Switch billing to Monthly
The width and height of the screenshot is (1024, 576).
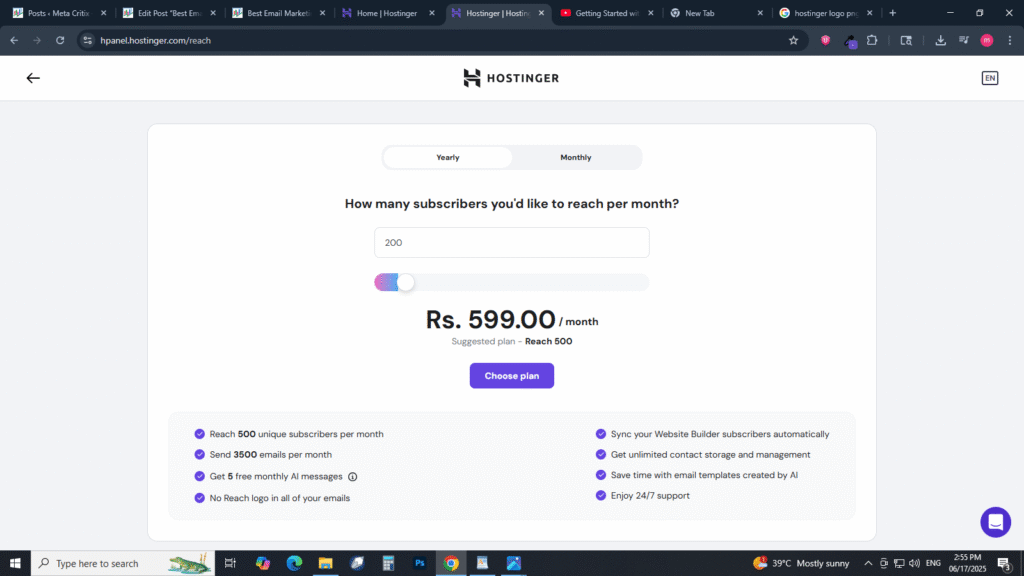coord(576,158)
